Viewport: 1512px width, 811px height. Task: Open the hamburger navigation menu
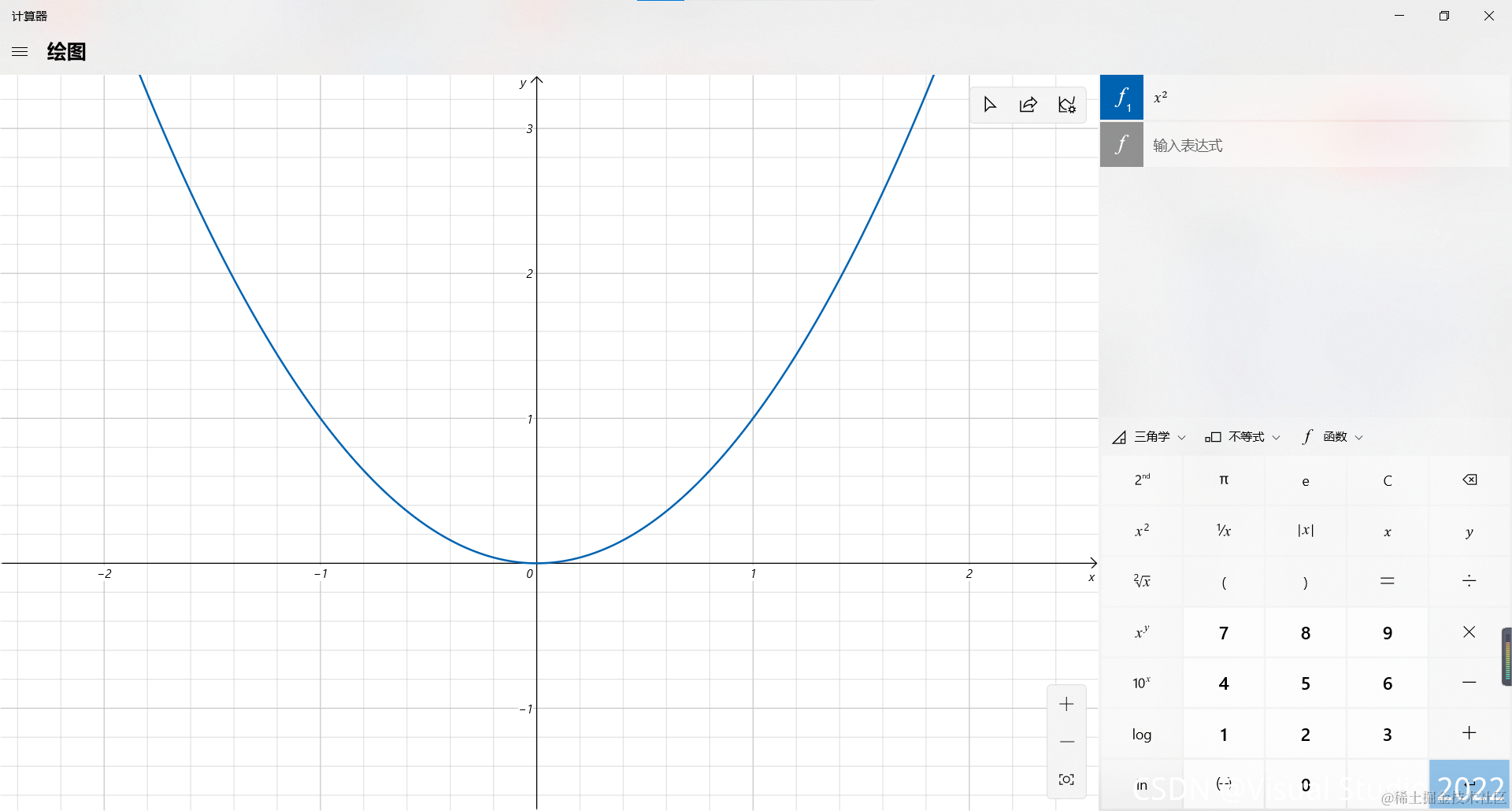[x=20, y=52]
